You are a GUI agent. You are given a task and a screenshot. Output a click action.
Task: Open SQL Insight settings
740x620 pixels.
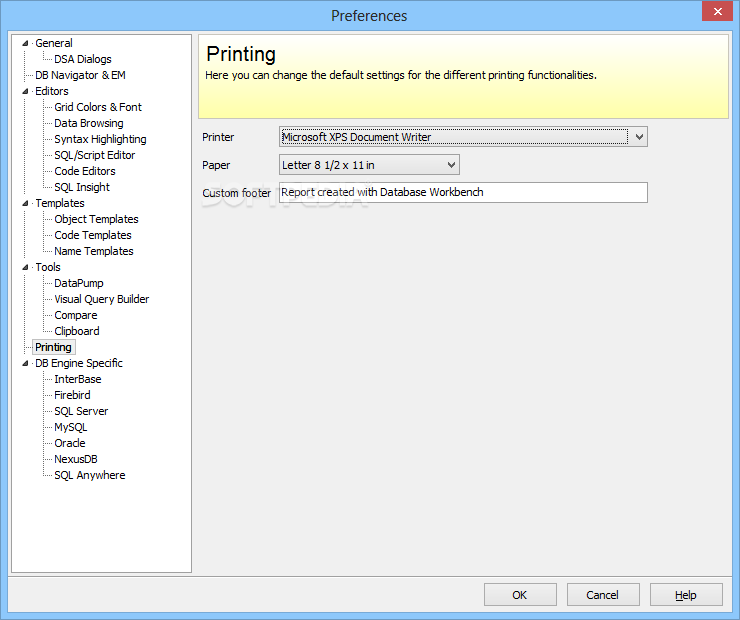click(82, 187)
